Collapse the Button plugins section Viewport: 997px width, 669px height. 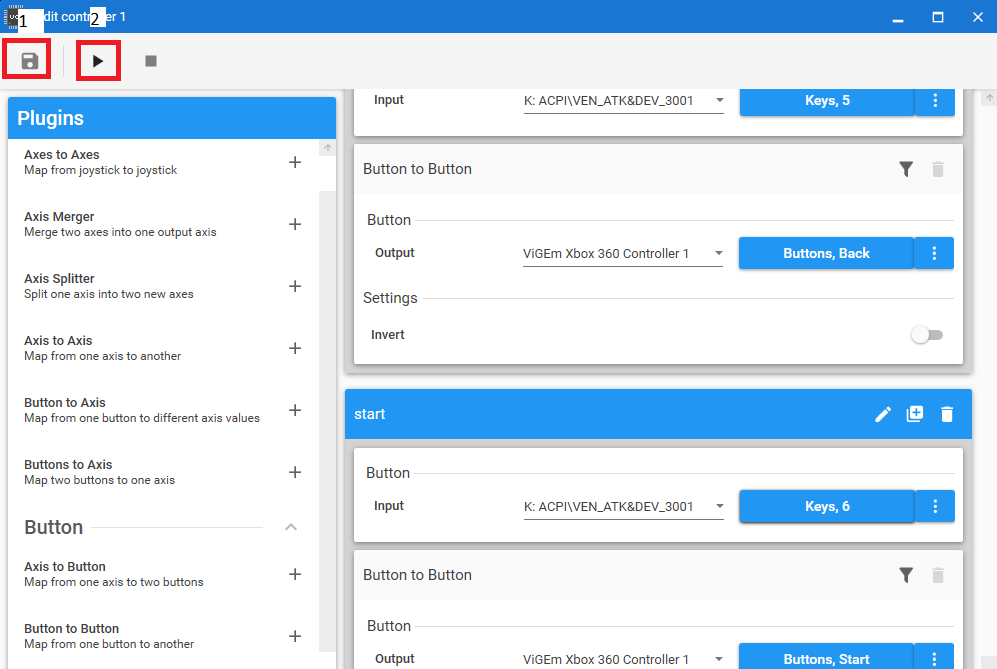coord(291,527)
